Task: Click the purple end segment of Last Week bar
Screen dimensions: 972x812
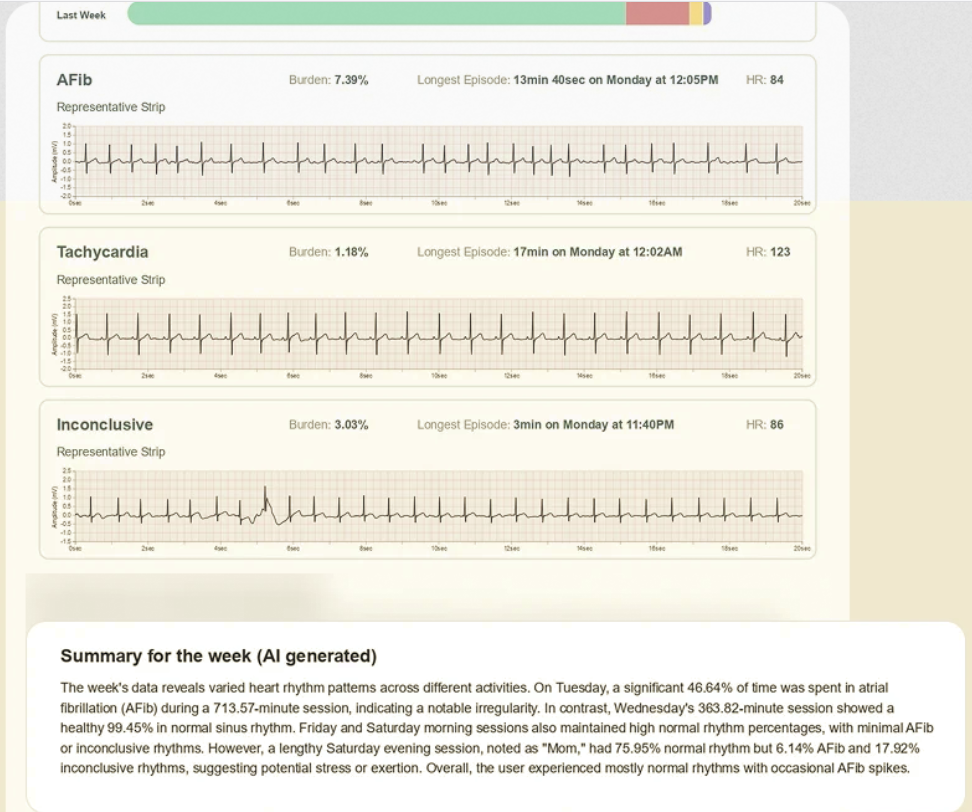Action: (x=707, y=13)
